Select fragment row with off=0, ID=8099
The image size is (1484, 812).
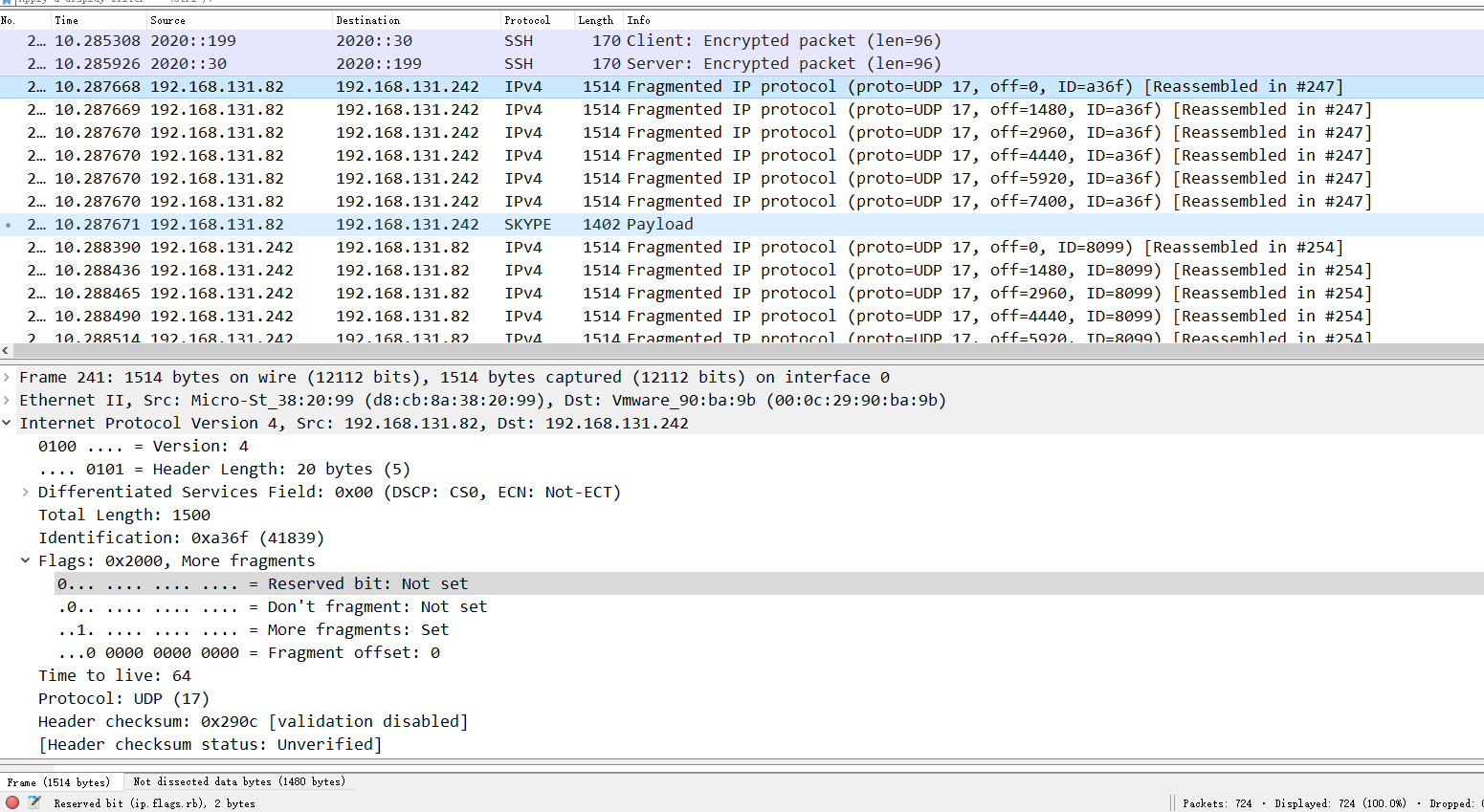click(742, 247)
